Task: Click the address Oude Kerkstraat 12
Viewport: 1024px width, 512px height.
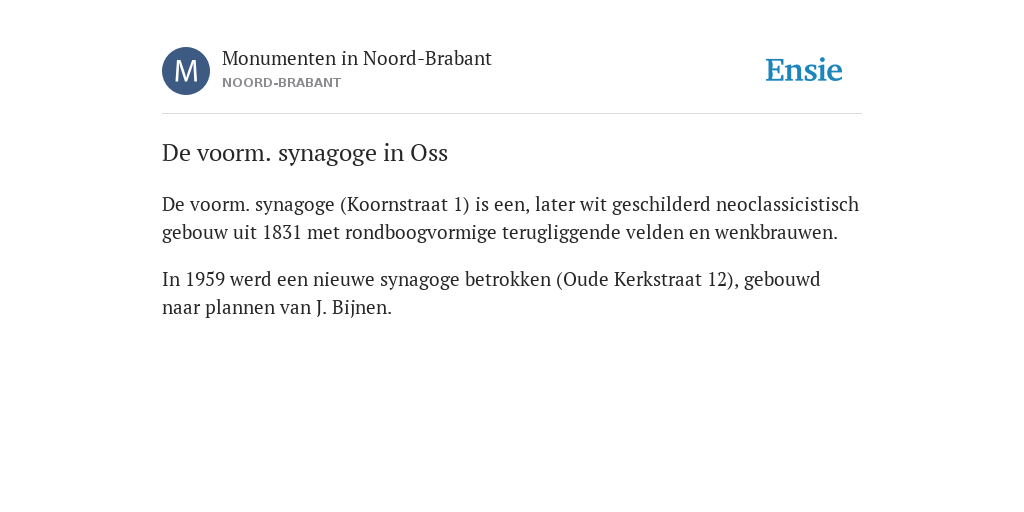Action: point(645,280)
